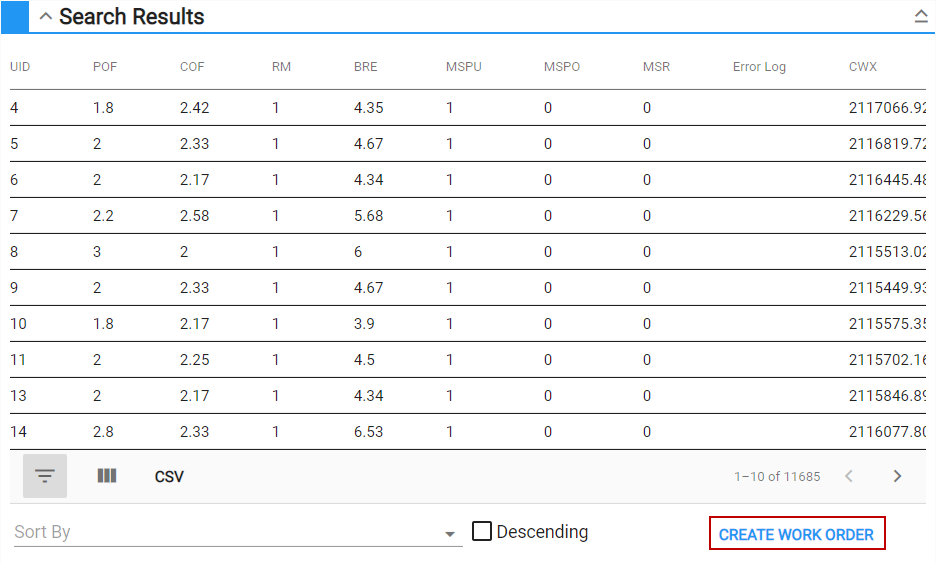Screen dimensions: 936x562
Task: Click the Create Work Order button
Action: pyautogui.click(x=796, y=534)
